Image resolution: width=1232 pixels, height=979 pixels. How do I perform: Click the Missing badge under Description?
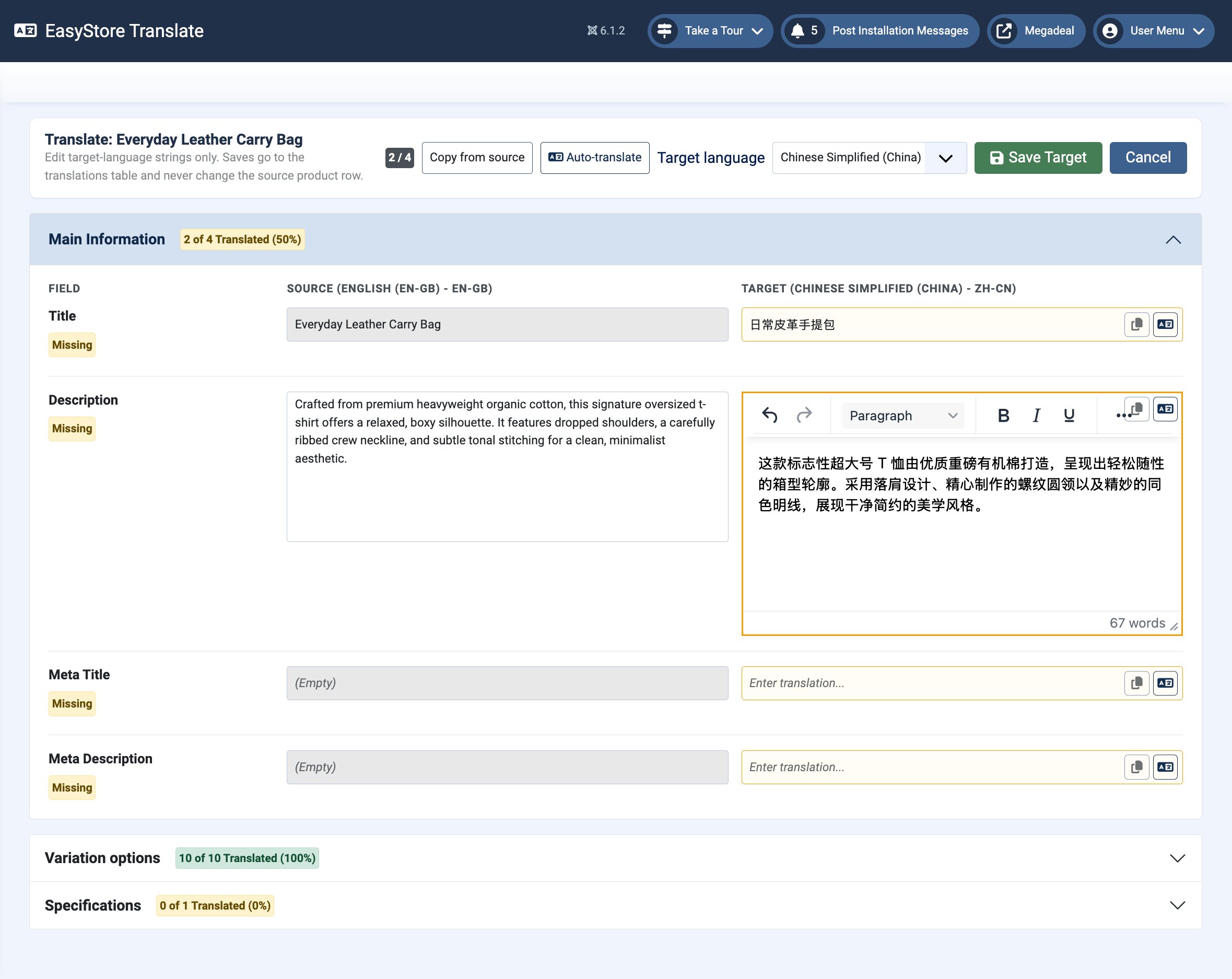point(72,428)
